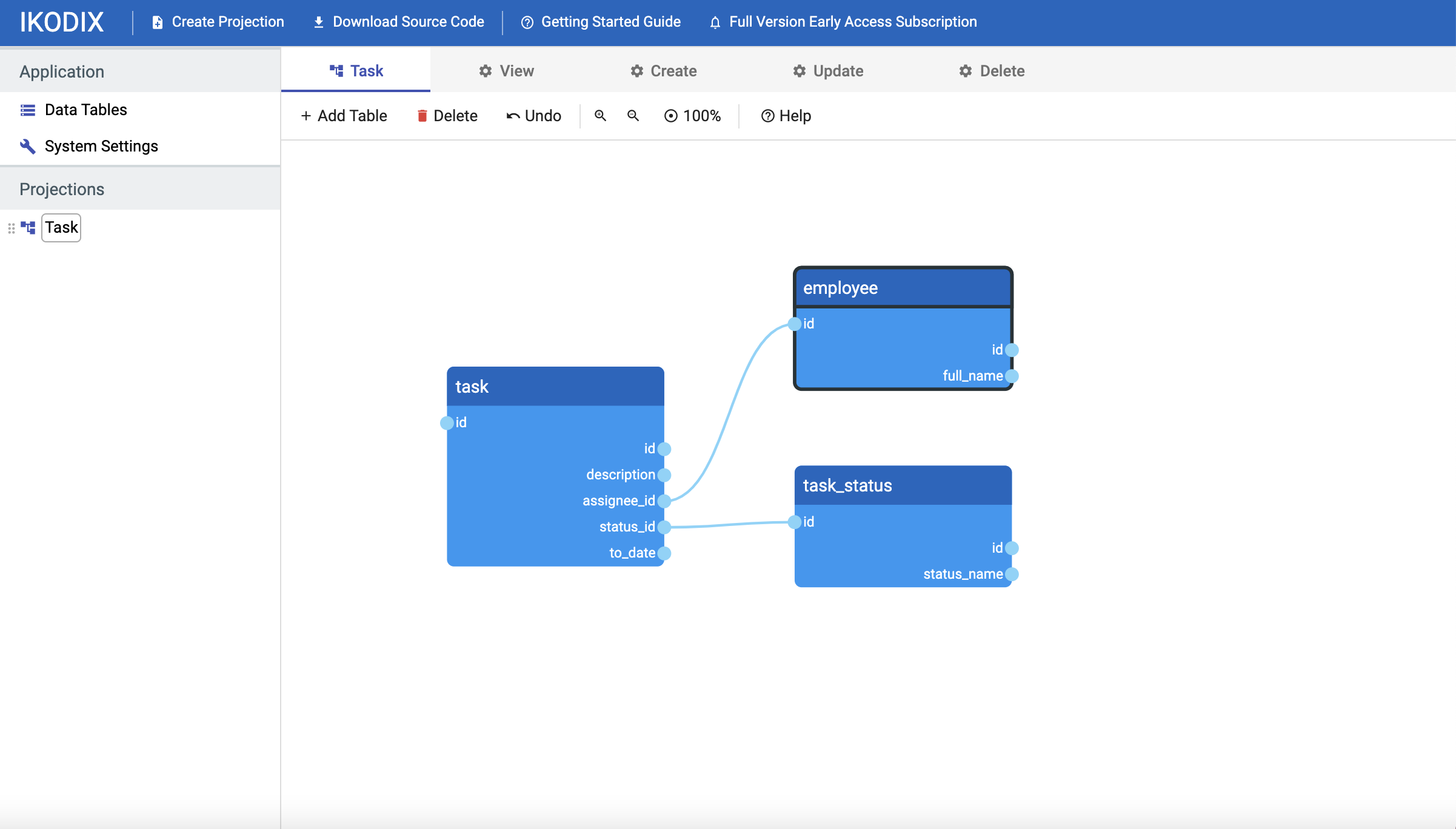The image size is (1456, 829).
Task: Click the full_name output port on employee
Action: coord(1012,376)
